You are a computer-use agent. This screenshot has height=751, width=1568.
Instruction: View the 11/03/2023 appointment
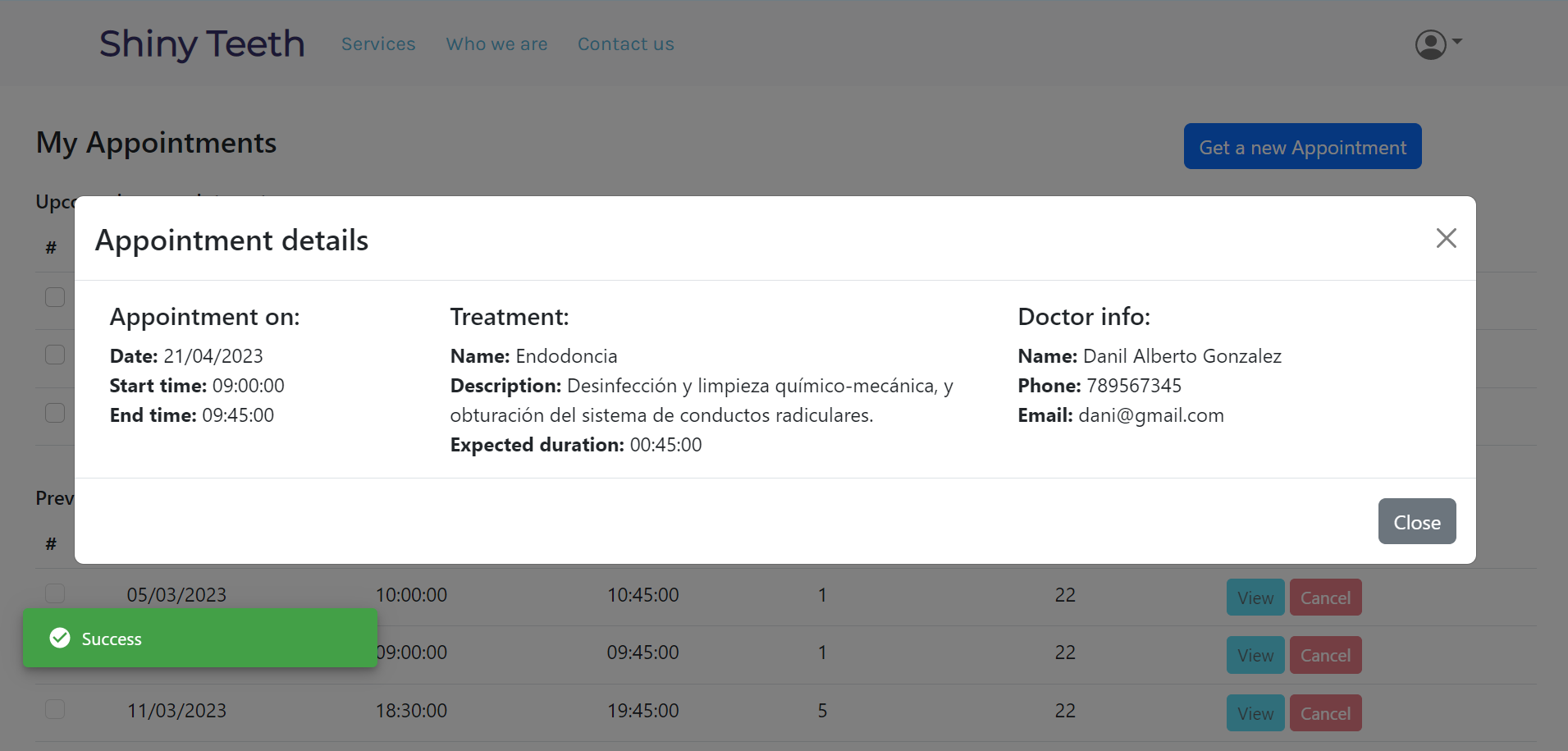click(x=1255, y=713)
